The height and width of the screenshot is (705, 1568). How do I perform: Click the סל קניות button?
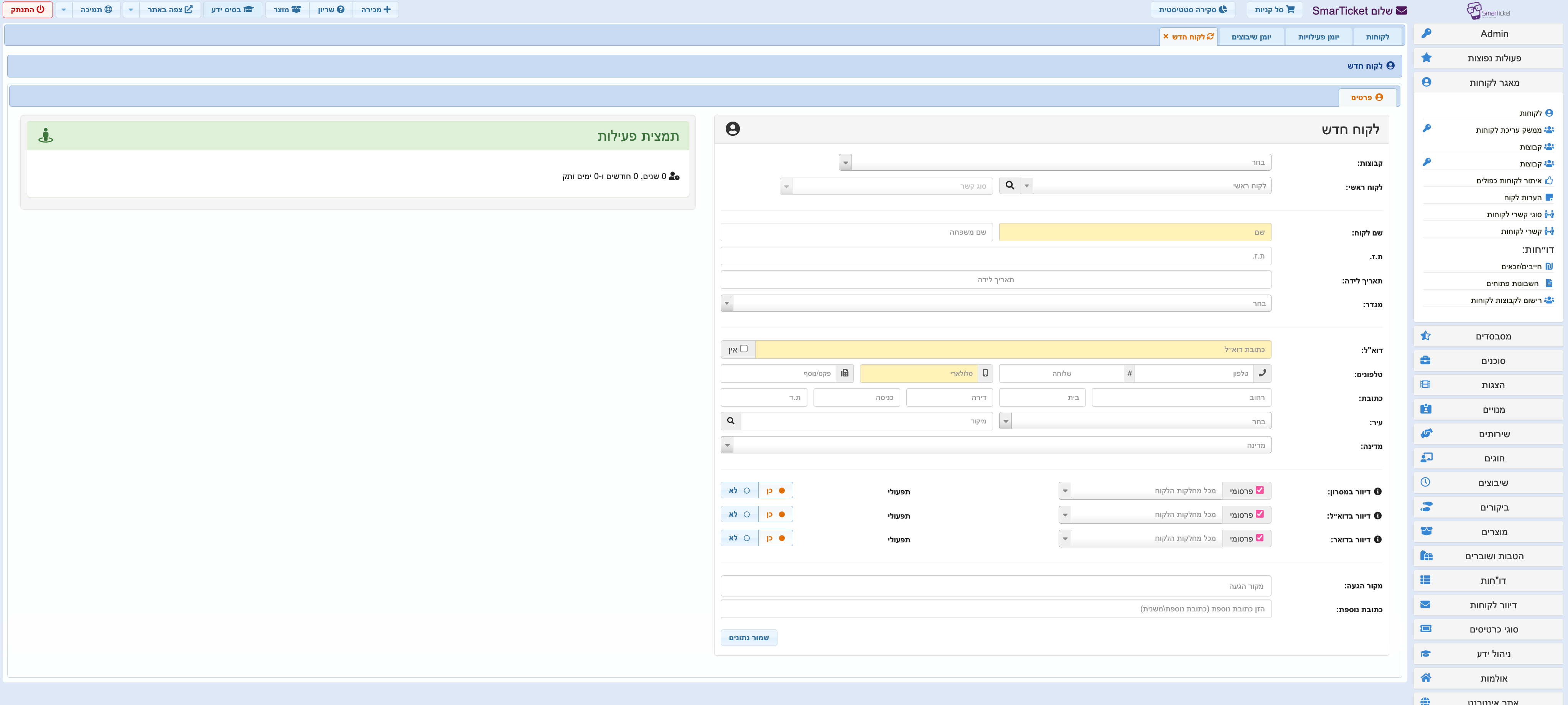[1275, 10]
